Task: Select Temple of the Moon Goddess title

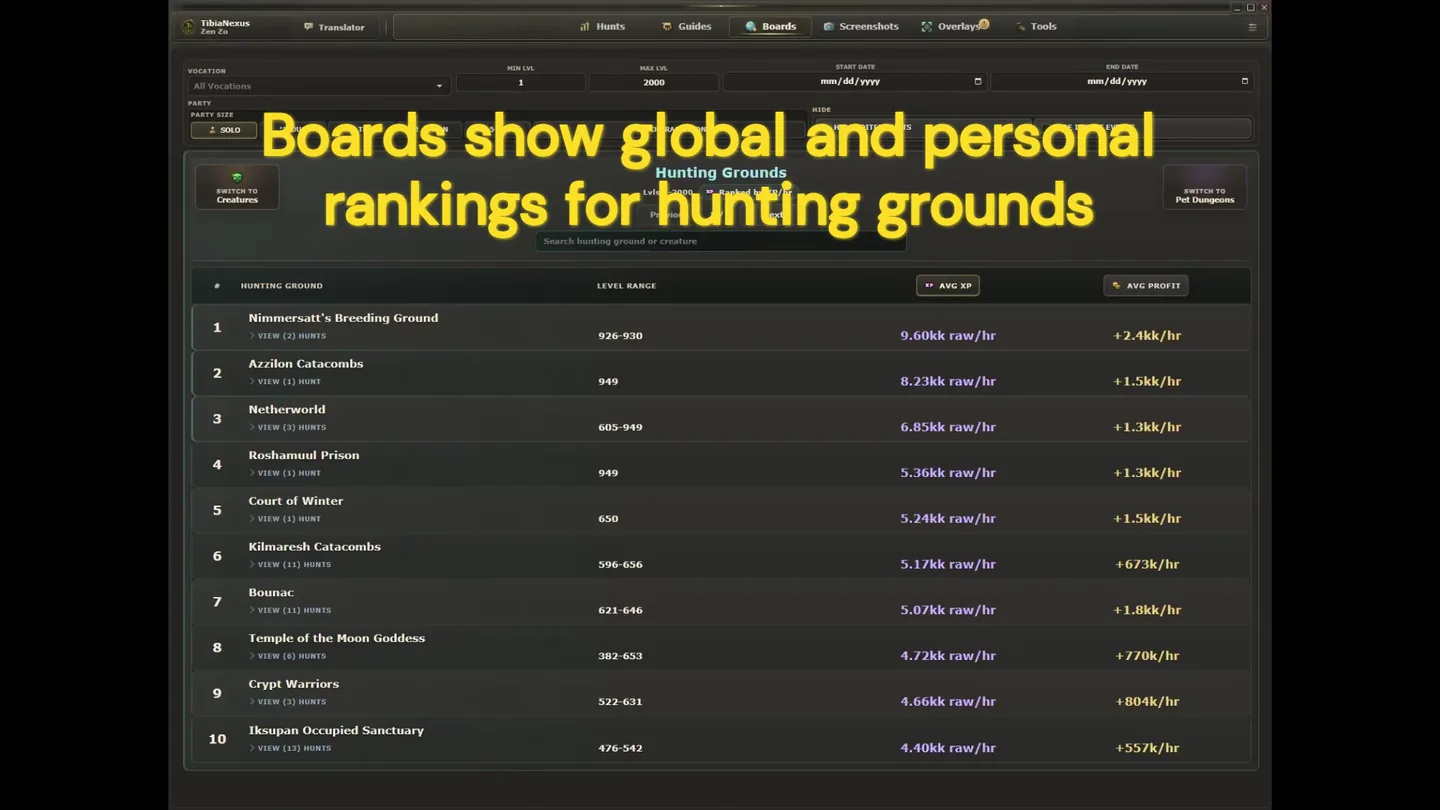Action: tap(337, 638)
